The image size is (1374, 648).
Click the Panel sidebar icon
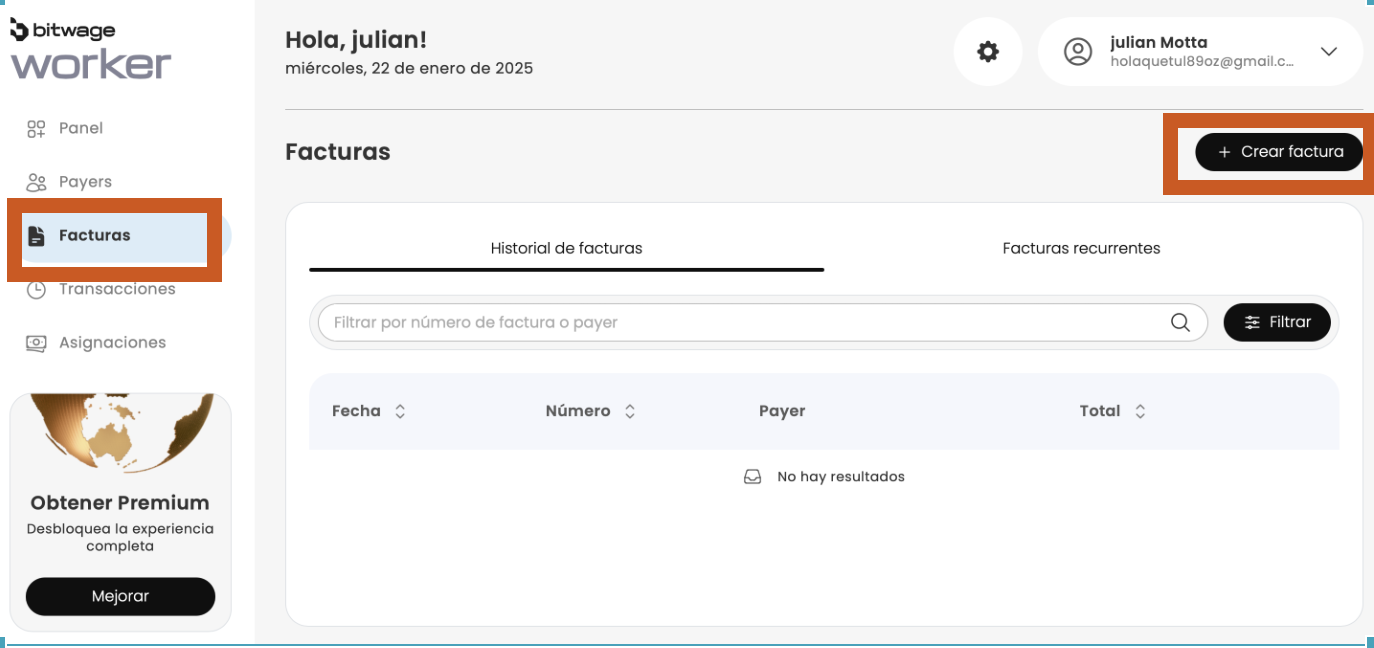(x=36, y=128)
